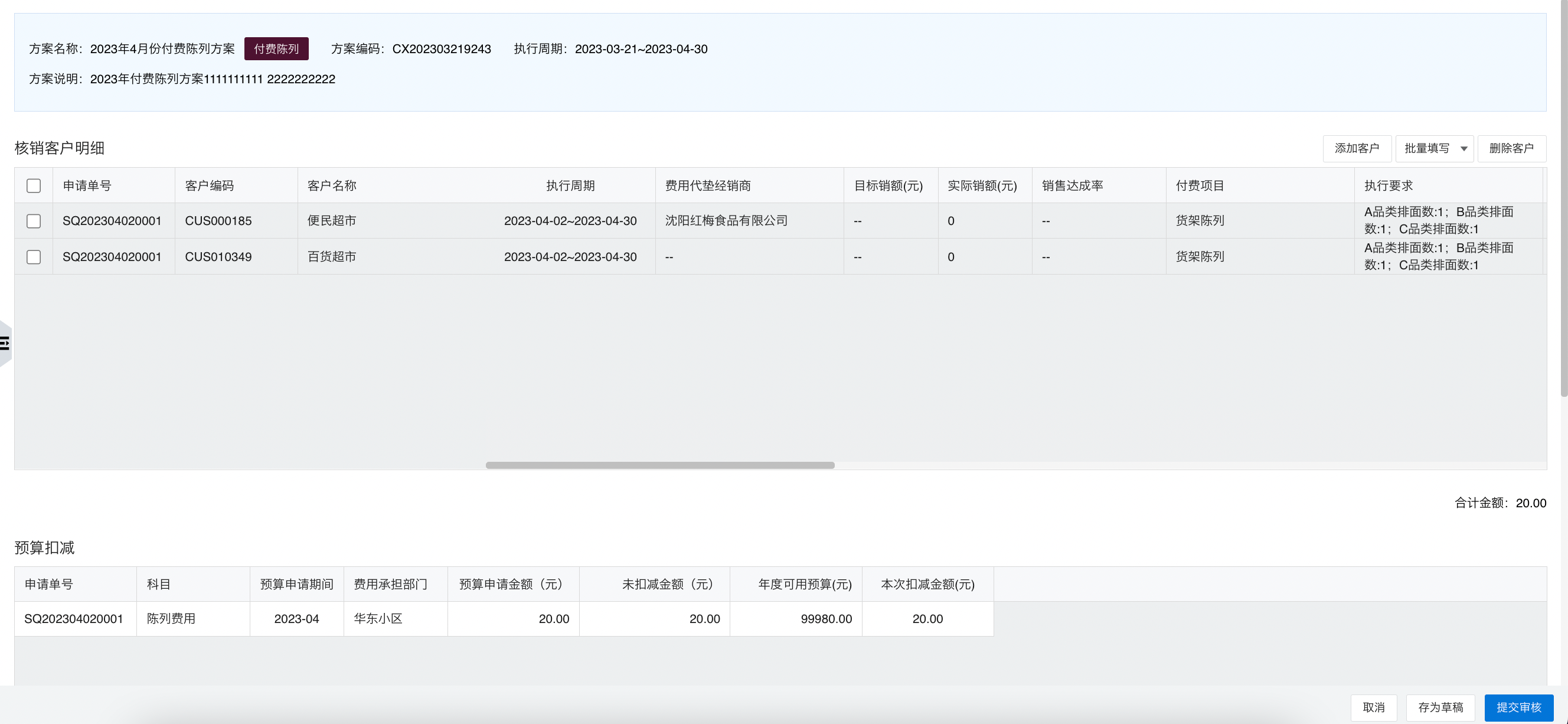Select the 预算申请金额（元） column header
Image resolution: width=1568 pixels, height=724 pixels.
point(514,585)
